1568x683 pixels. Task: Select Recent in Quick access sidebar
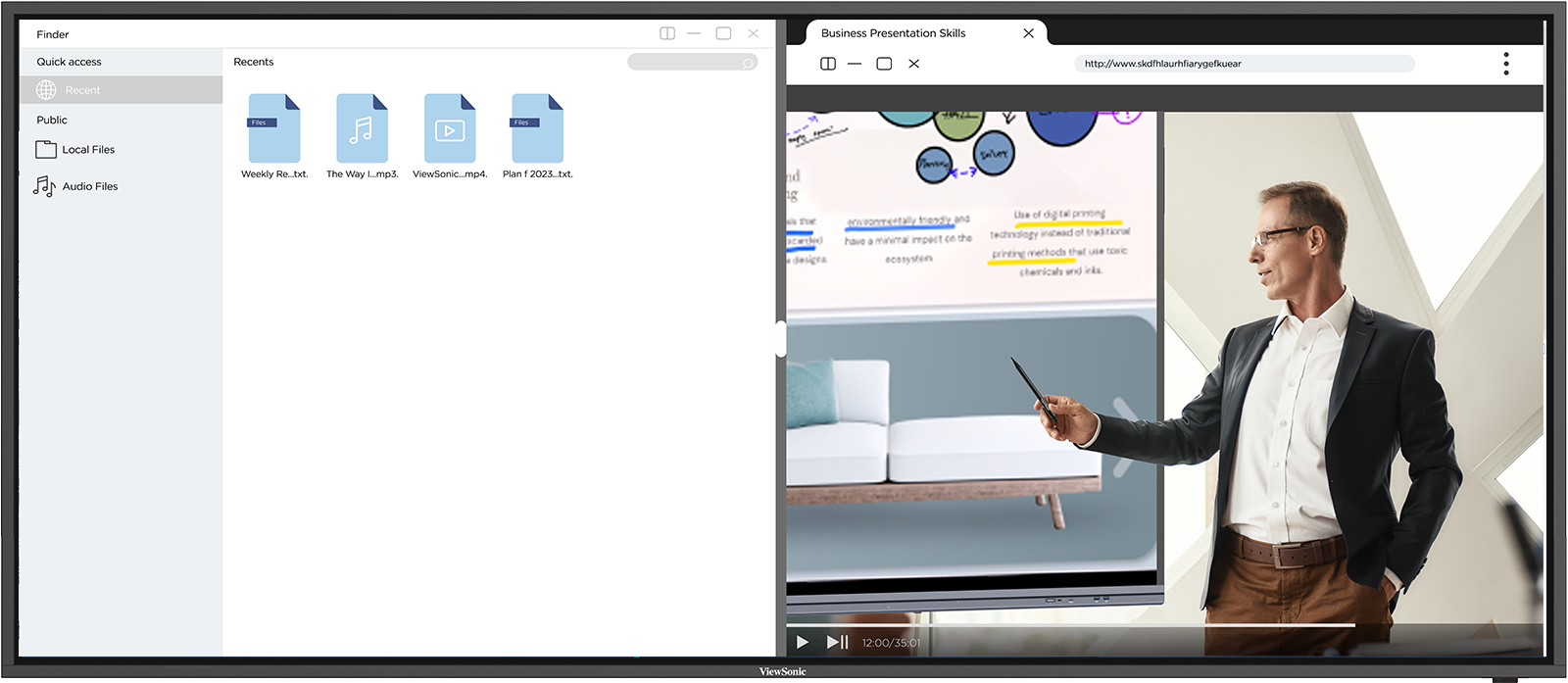(82, 90)
